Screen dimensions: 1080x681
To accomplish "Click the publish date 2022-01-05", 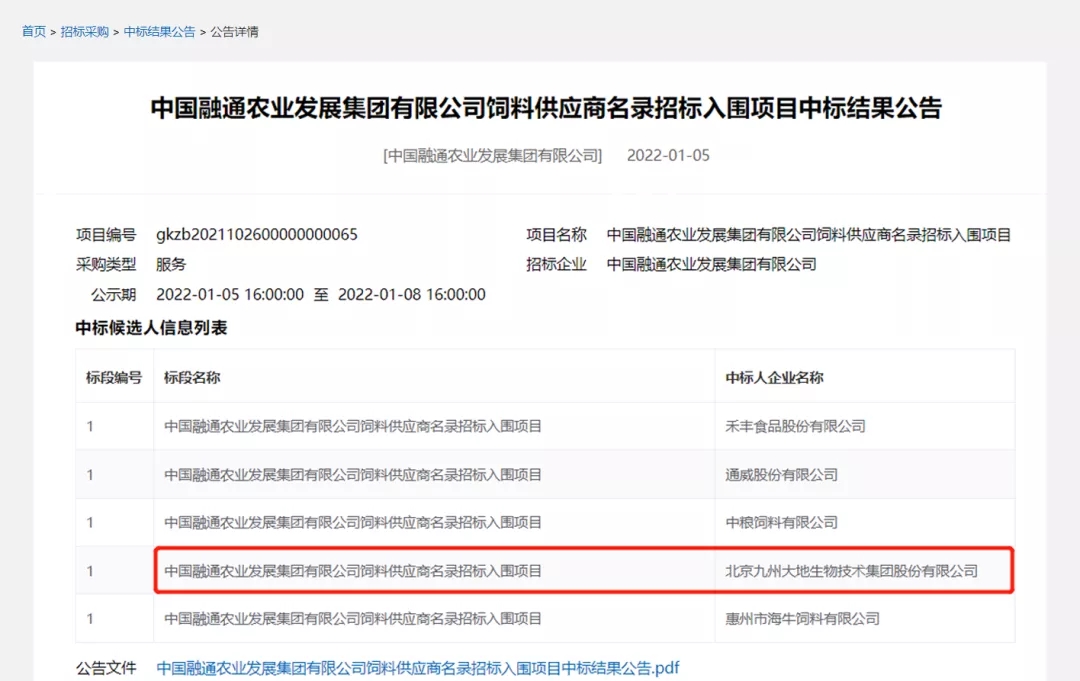I will (668, 156).
